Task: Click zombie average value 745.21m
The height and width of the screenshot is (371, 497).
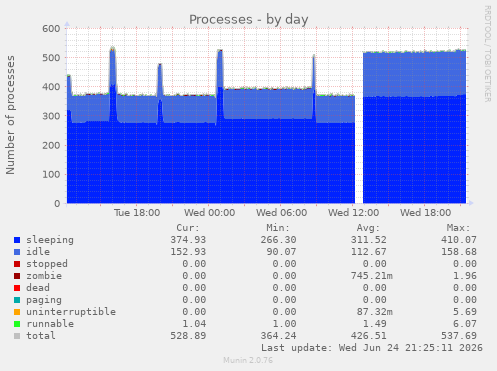Action: (372, 276)
